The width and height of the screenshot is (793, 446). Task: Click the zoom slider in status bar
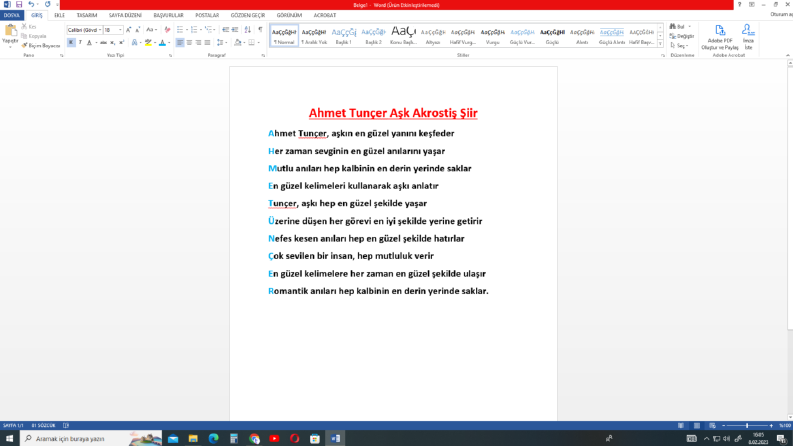click(x=747, y=426)
